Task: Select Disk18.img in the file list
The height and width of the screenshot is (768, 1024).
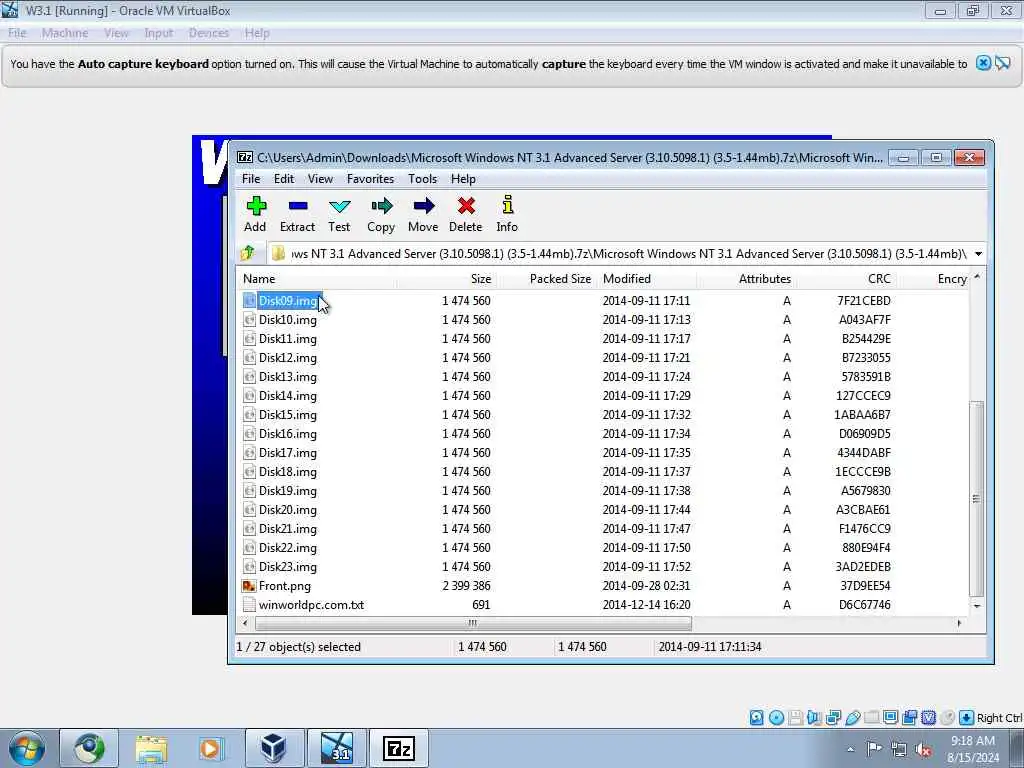Action: [x=287, y=472]
